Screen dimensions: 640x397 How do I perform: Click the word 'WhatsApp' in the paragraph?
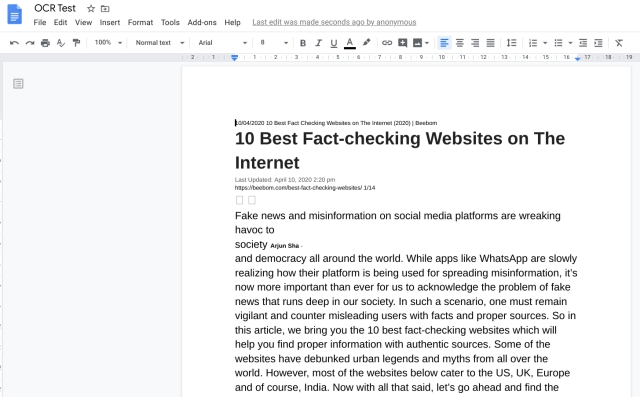point(504,259)
